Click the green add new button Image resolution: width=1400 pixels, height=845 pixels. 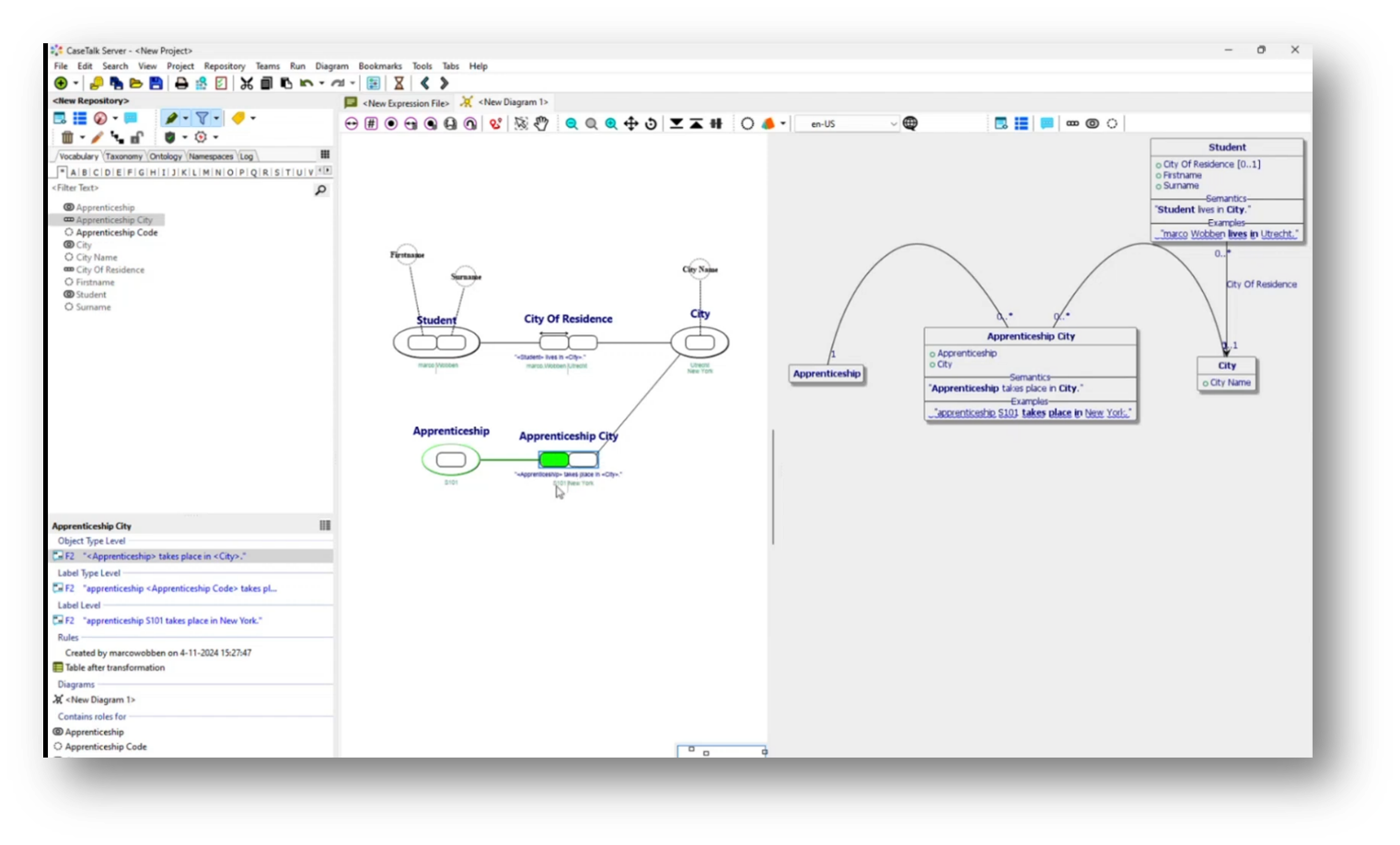point(61,83)
